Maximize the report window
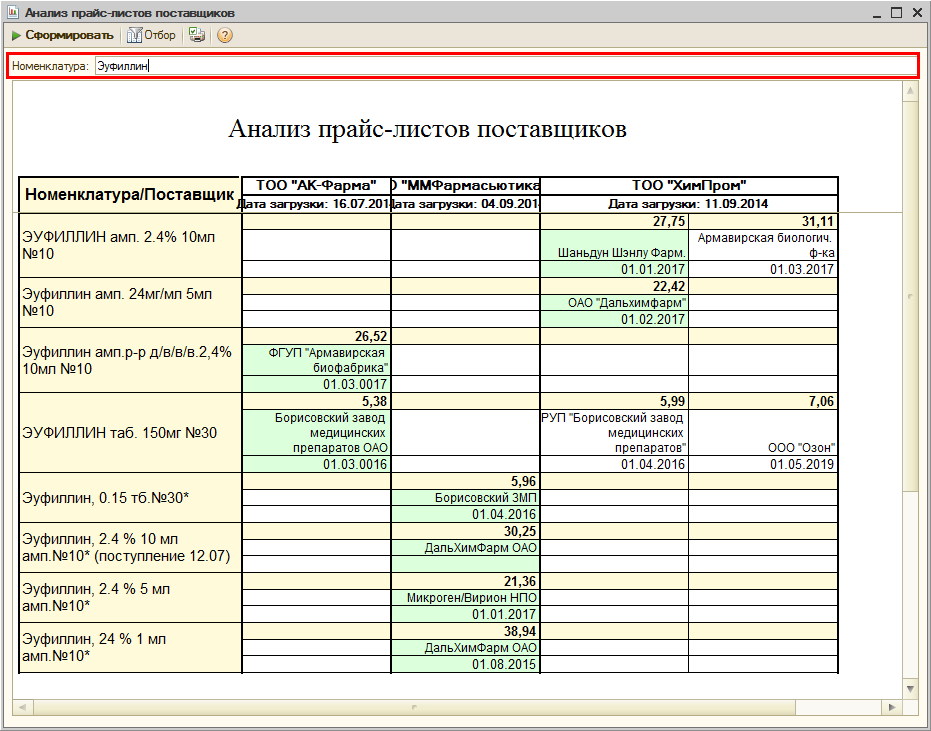931x731 pixels. pyautogui.click(x=895, y=13)
